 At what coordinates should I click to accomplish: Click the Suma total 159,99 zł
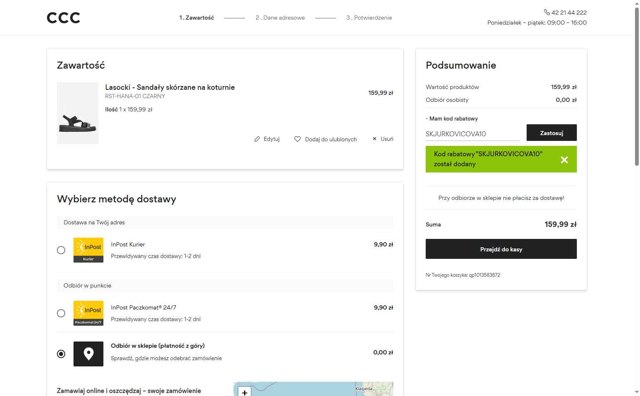[x=560, y=224]
